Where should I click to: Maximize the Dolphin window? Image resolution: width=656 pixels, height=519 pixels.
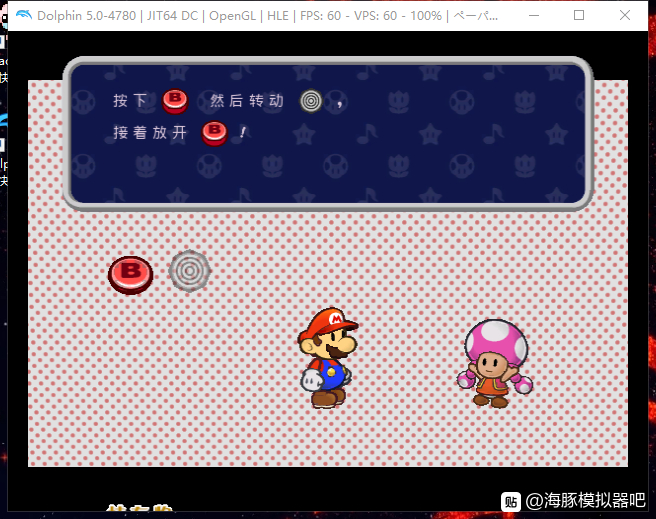[579, 15]
